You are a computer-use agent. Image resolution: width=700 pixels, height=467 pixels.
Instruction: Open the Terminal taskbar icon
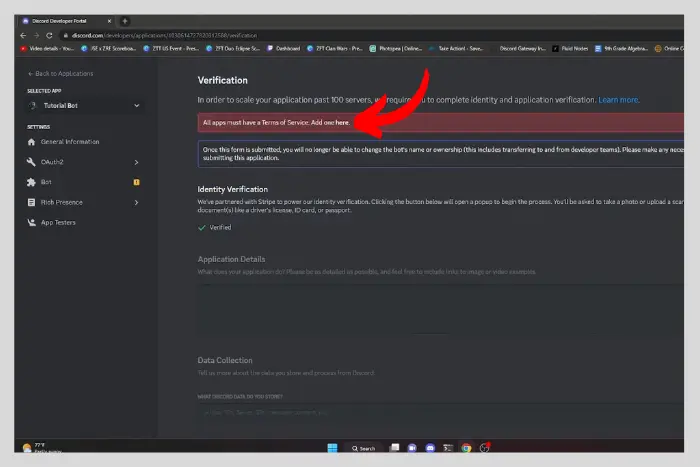(448, 447)
